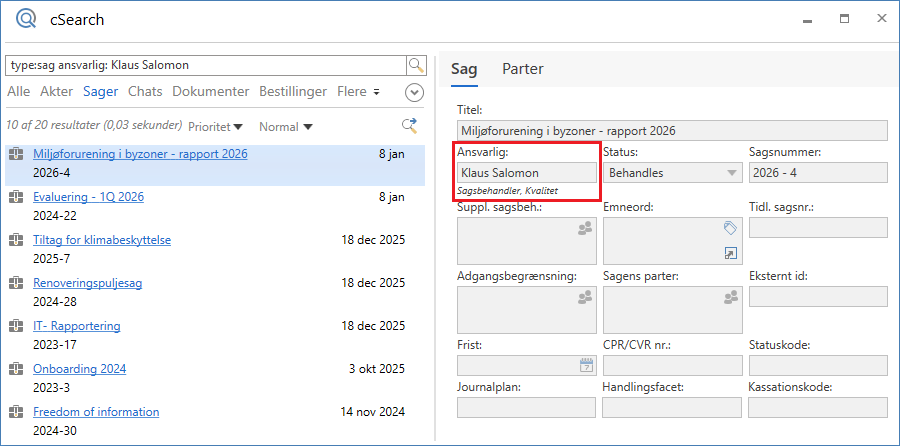Click the pop-out arrow icon in Emneord
The image size is (900, 446).
tap(731, 254)
